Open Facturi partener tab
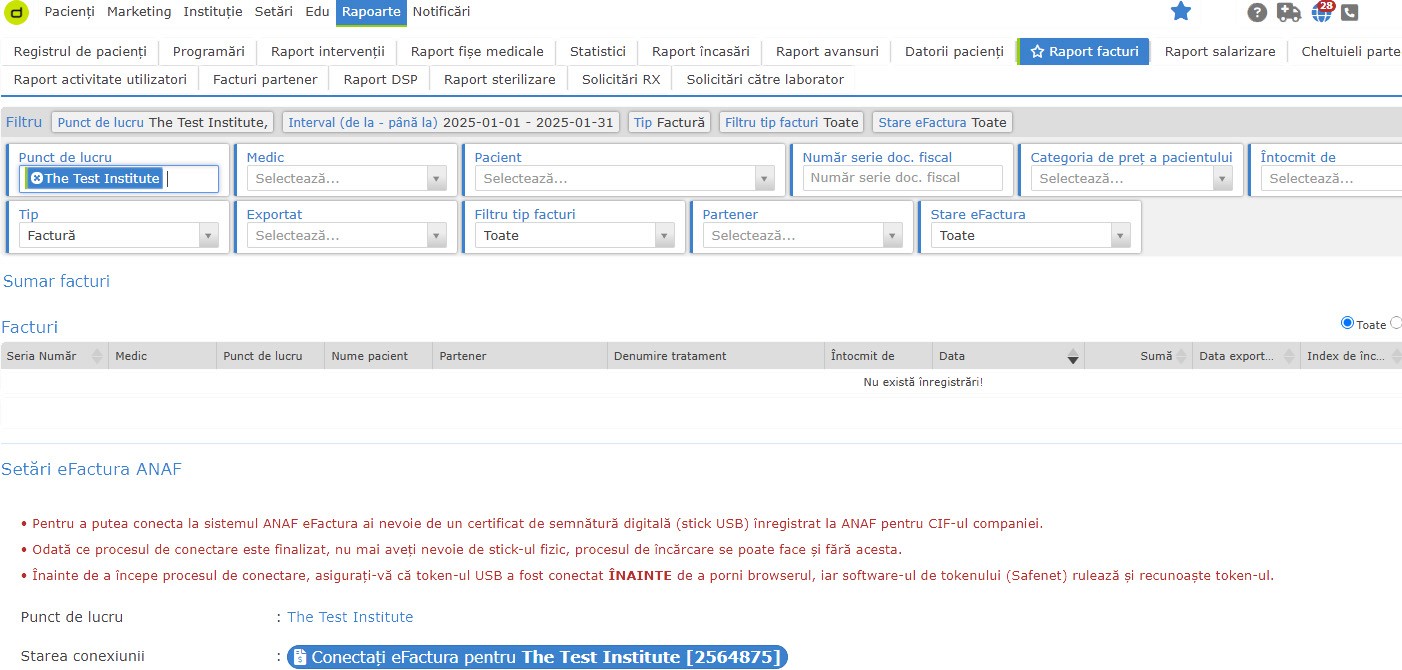This screenshot has width=1402, height=670. (x=265, y=79)
